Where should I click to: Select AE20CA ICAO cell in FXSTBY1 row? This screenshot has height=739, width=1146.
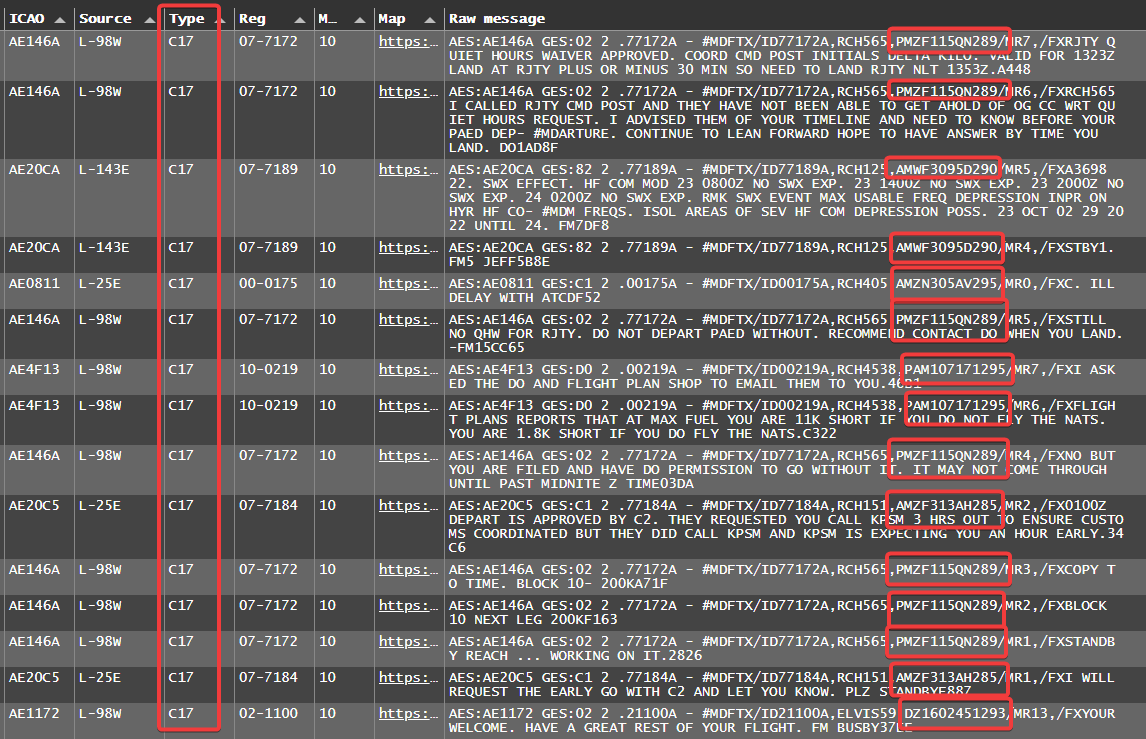[x=34, y=247]
